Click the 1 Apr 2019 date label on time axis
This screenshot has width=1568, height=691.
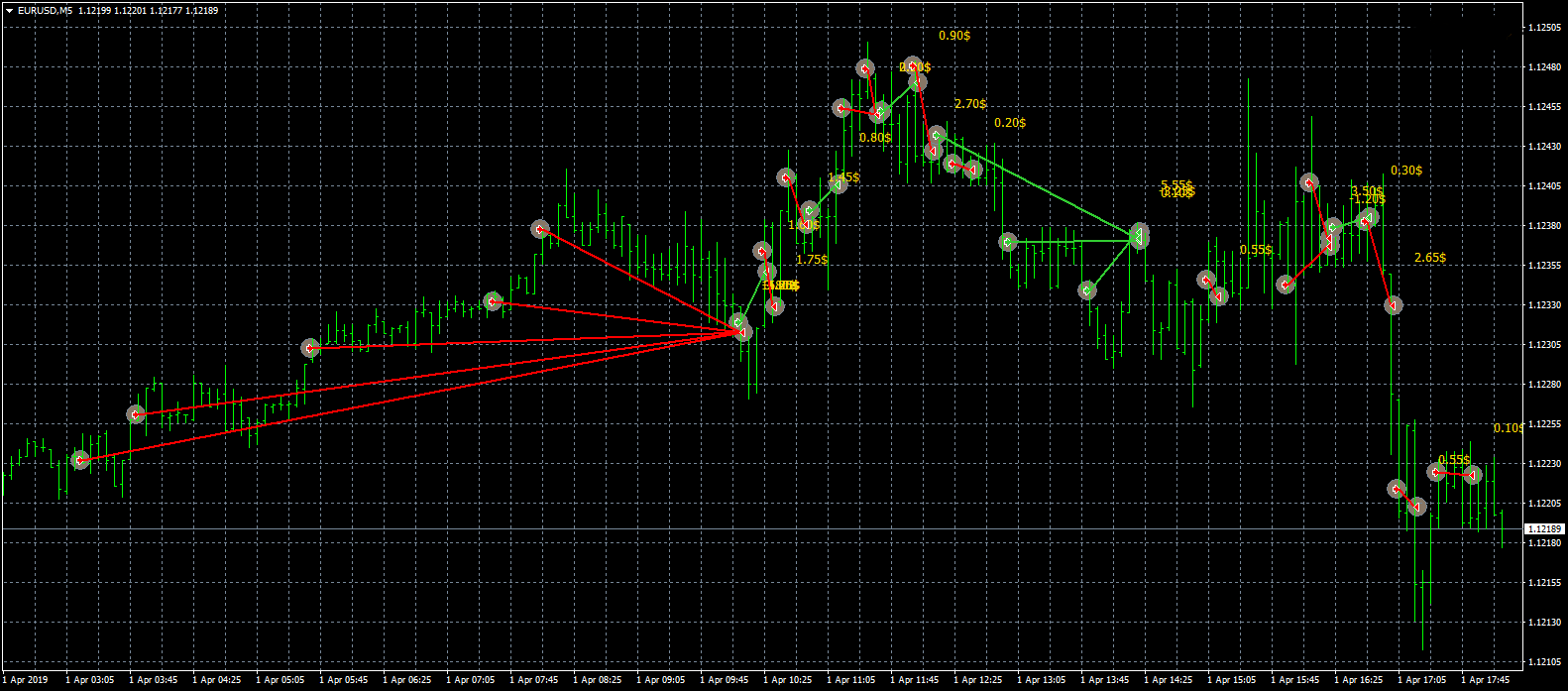tap(25, 680)
